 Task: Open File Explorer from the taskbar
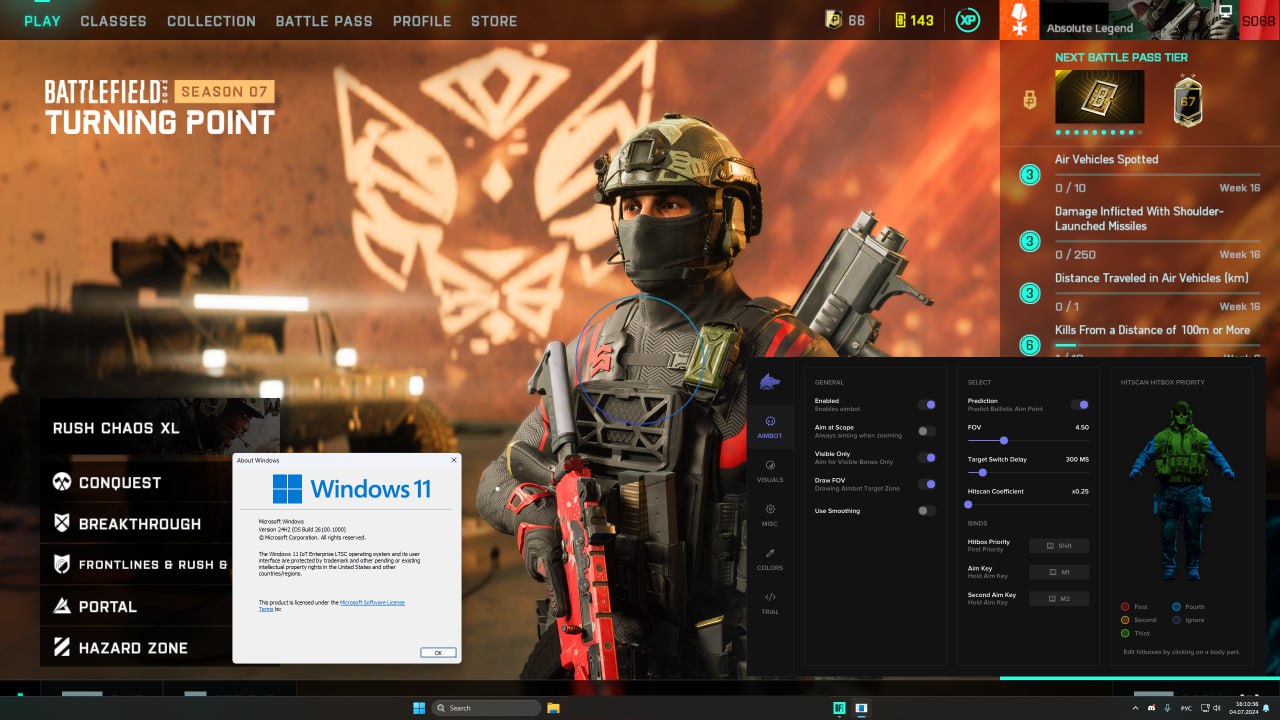point(553,708)
